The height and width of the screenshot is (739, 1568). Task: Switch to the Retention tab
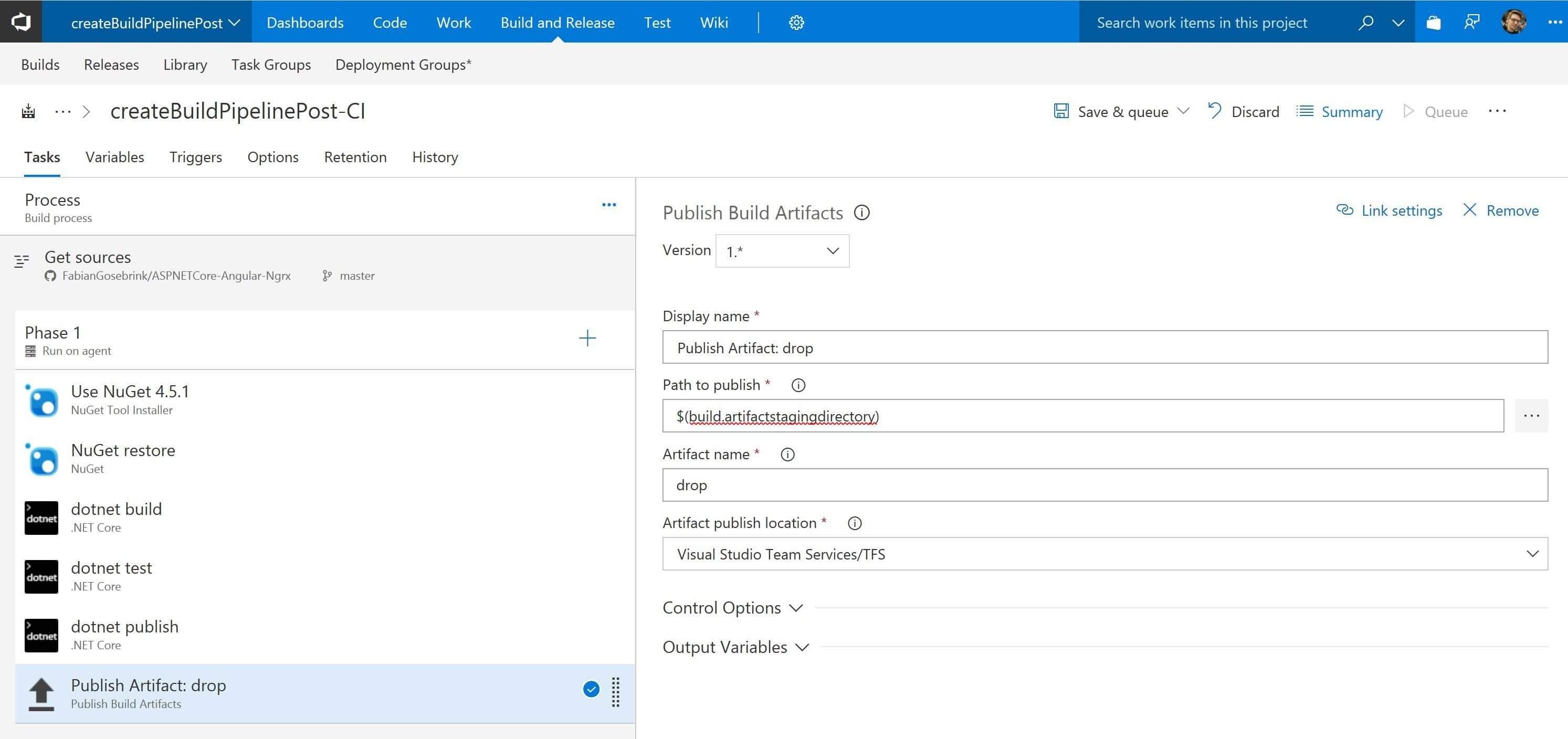coord(355,157)
